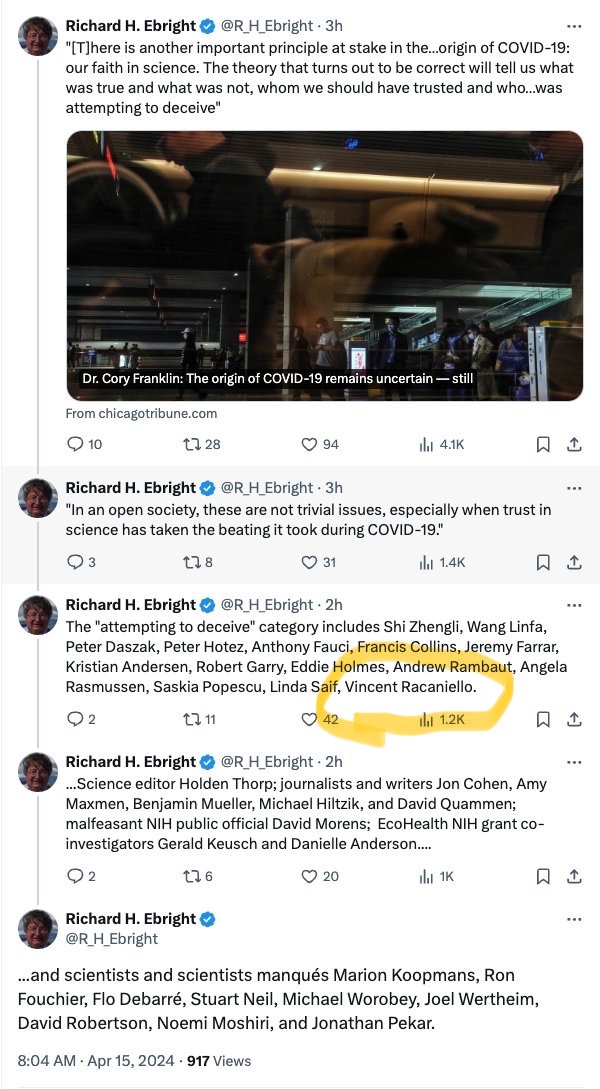Open the "From chicagotribune.com" link
The height and width of the screenshot is (1089, 600).
coord(142,413)
